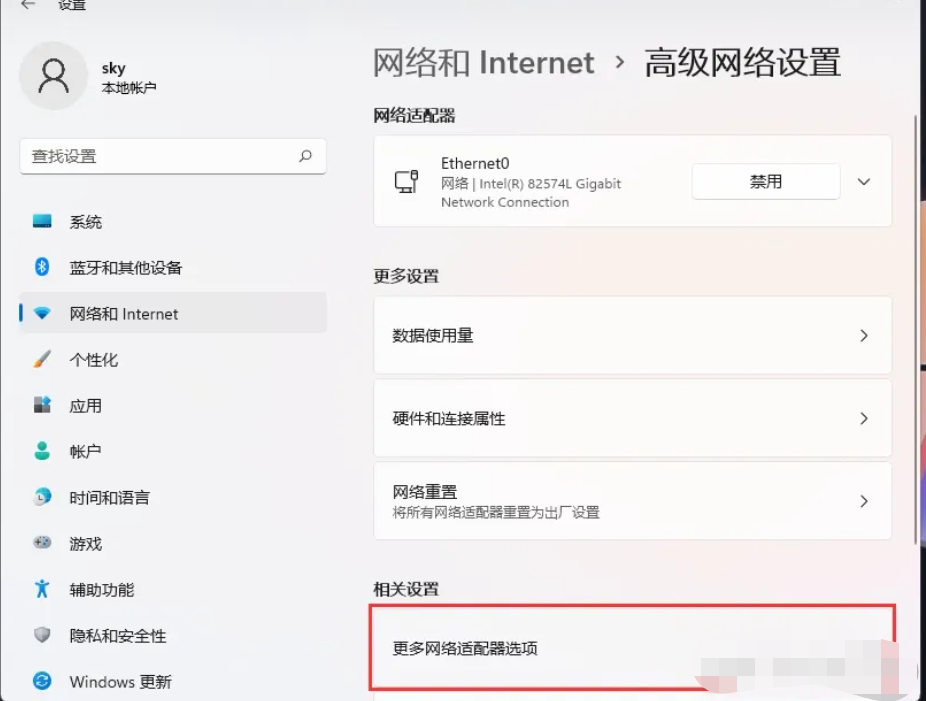Expand 硬件和连接属性
Image resolution: width=926 pixels, height=701 pixels.
click(x=863, y=418)
